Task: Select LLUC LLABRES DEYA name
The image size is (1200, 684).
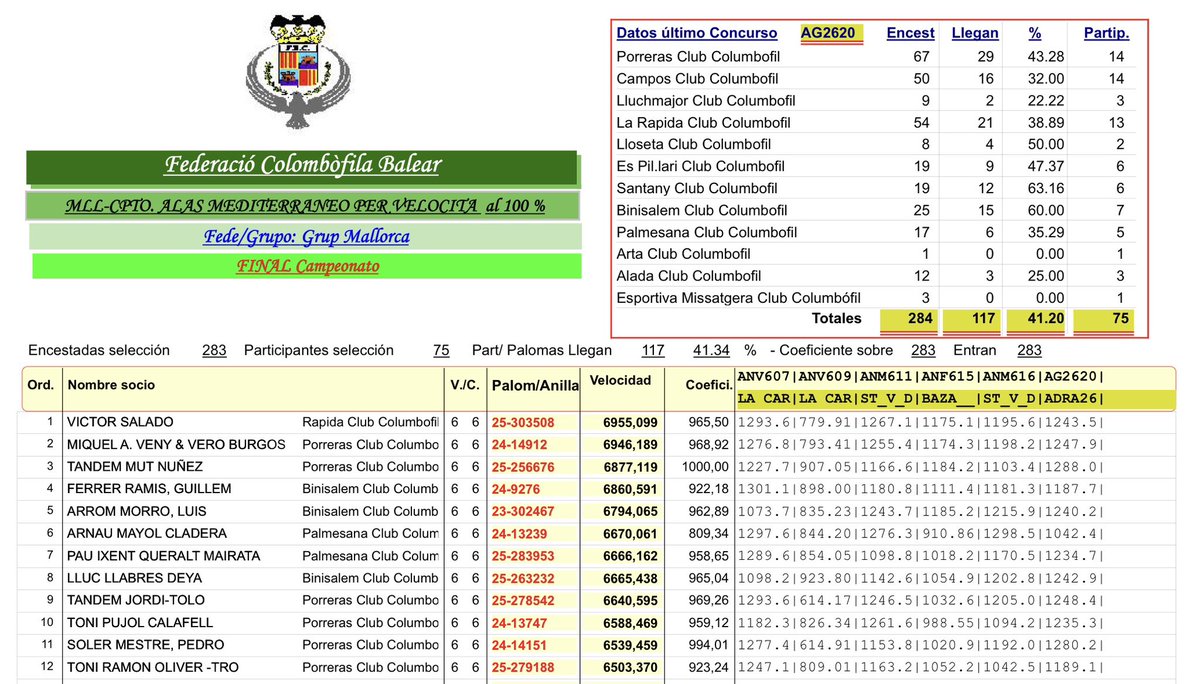Action: click(x=134, y=577)
